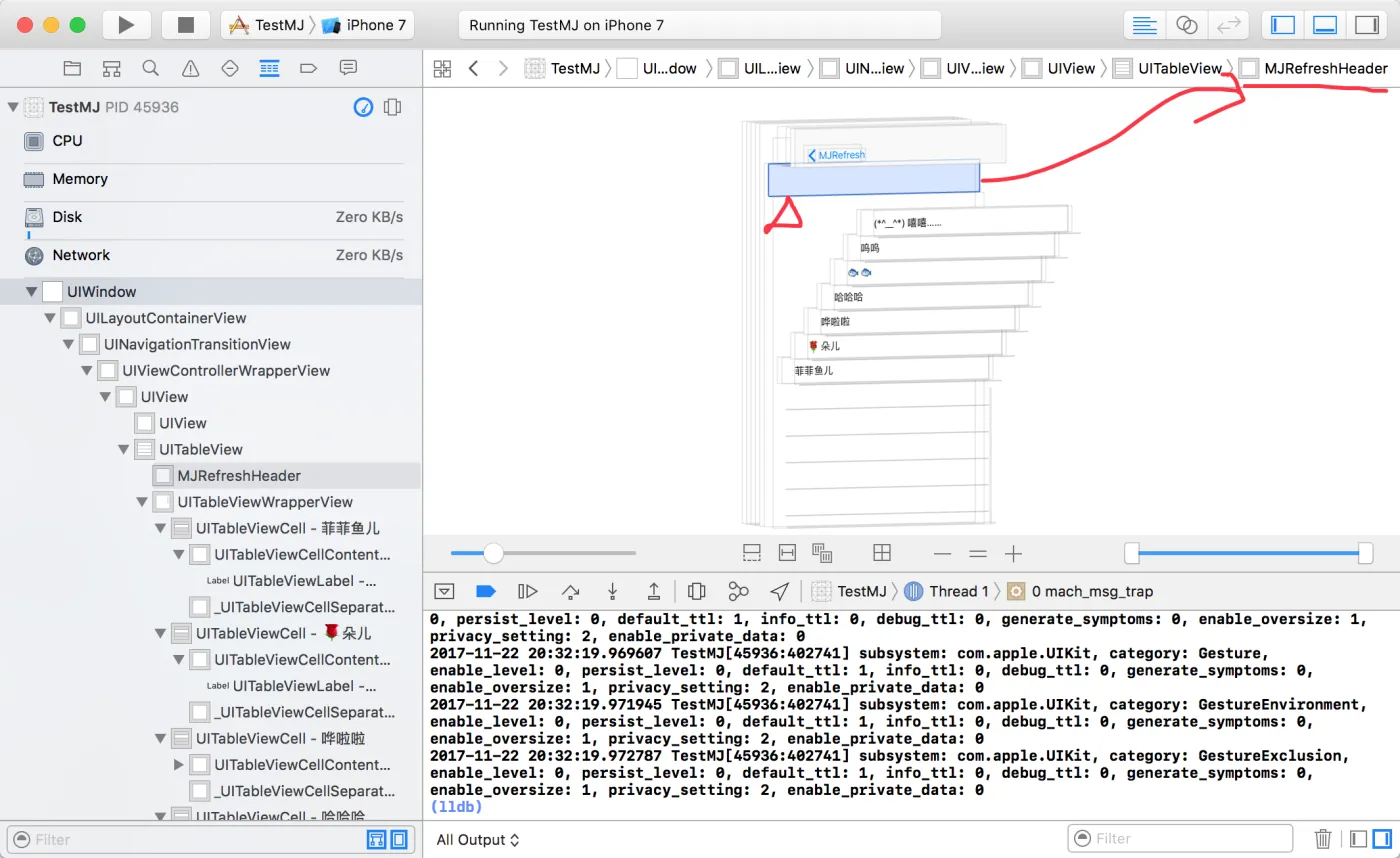Collapse the UIWindow tree node
The height and width of the screenshot is (858, 1400).
[31, 292]
